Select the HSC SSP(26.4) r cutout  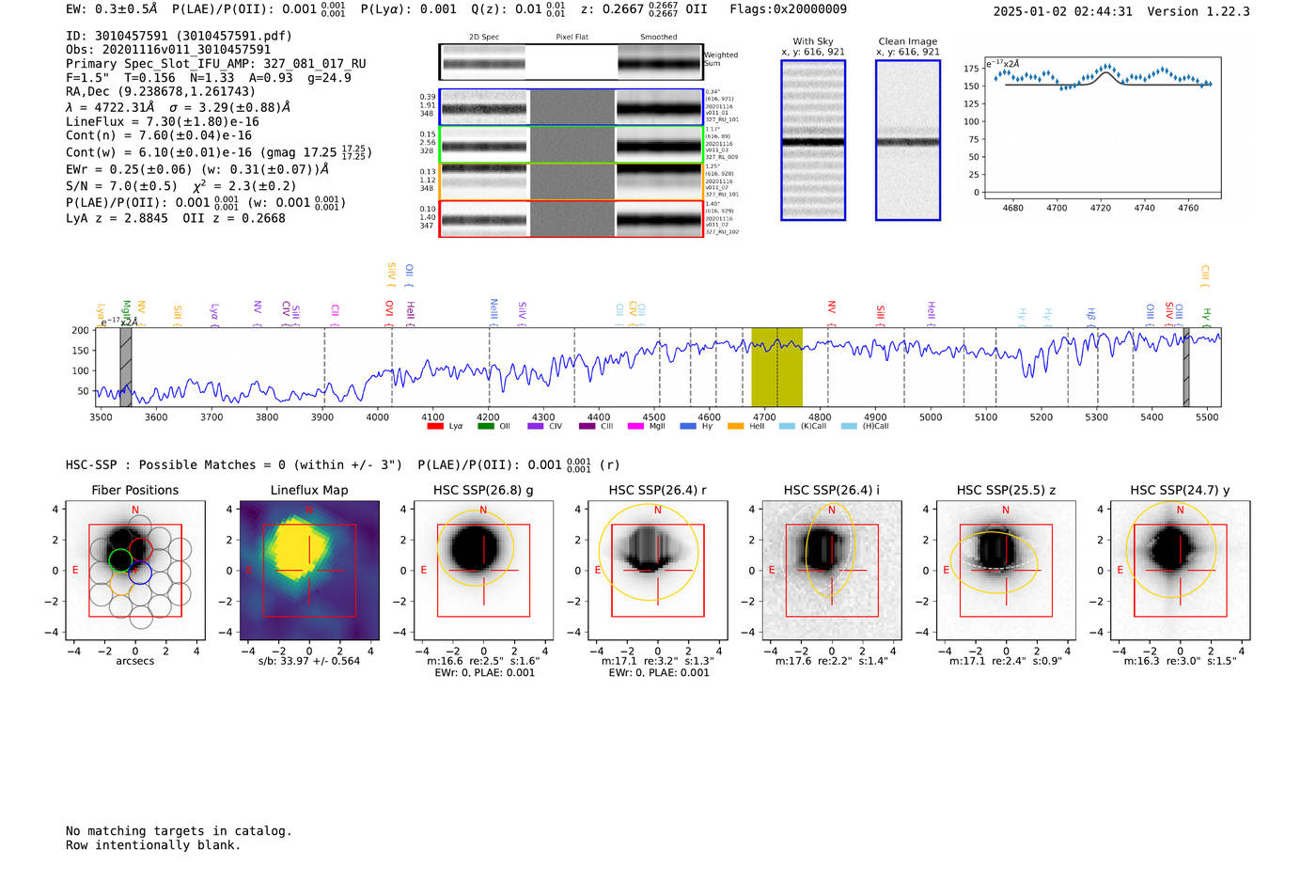658,571
